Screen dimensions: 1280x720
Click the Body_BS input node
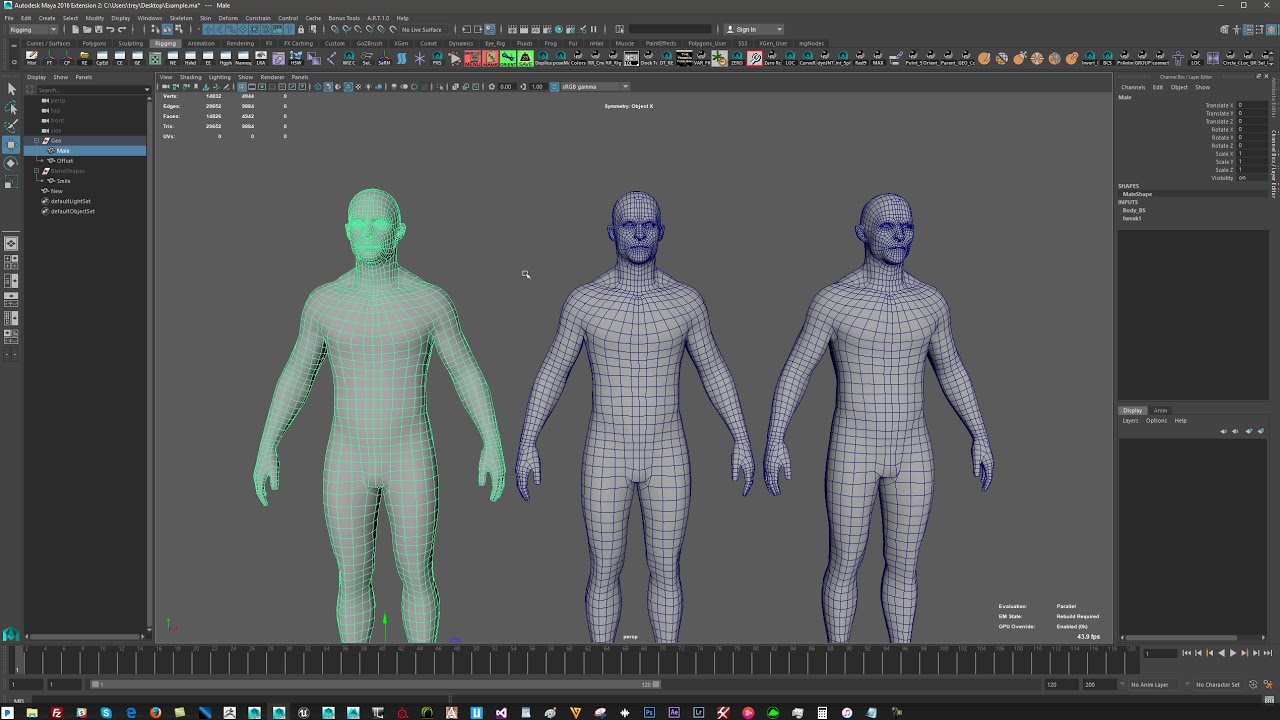coord(1134,210)
